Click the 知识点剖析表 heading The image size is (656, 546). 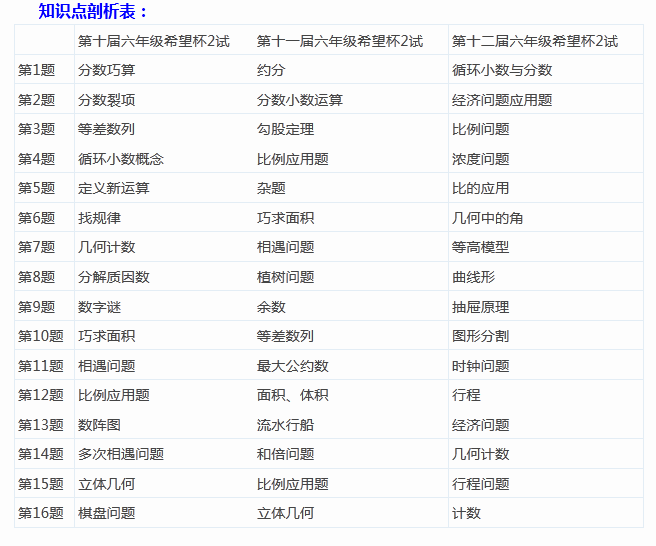pos(93,12)
